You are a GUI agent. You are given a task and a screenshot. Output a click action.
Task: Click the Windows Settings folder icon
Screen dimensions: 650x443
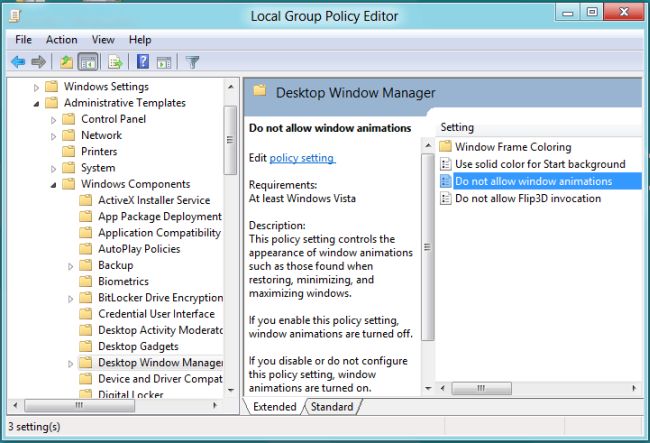[51, 86]
